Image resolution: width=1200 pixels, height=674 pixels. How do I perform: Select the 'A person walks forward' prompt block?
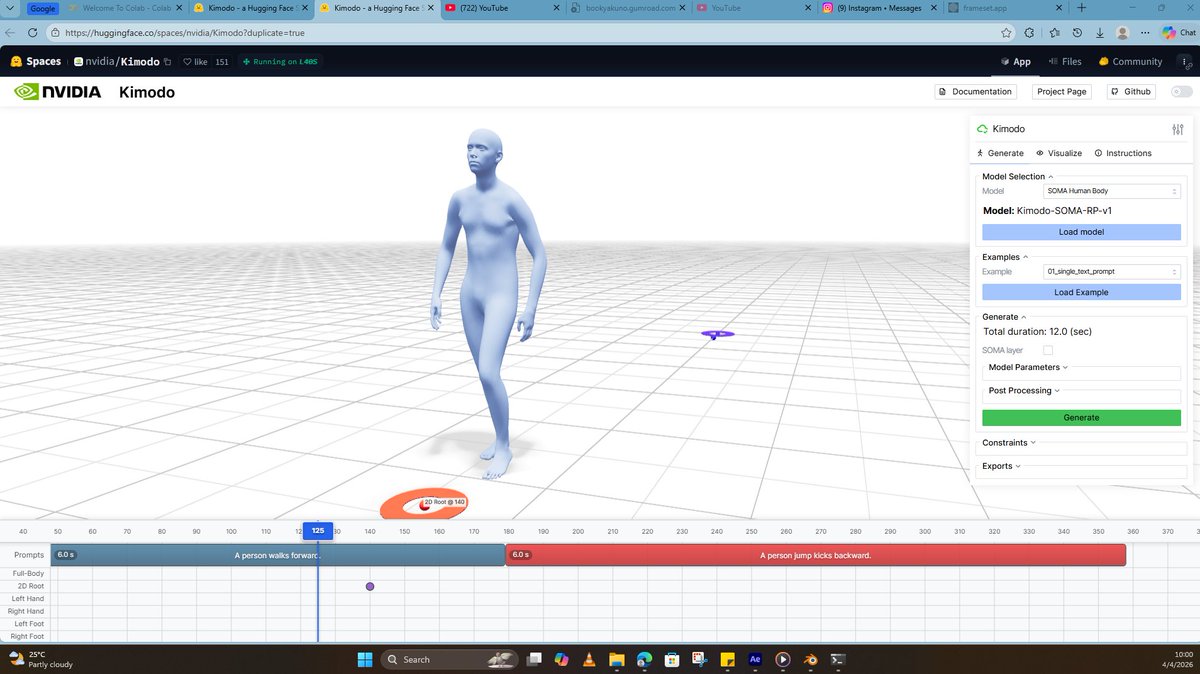278,555
